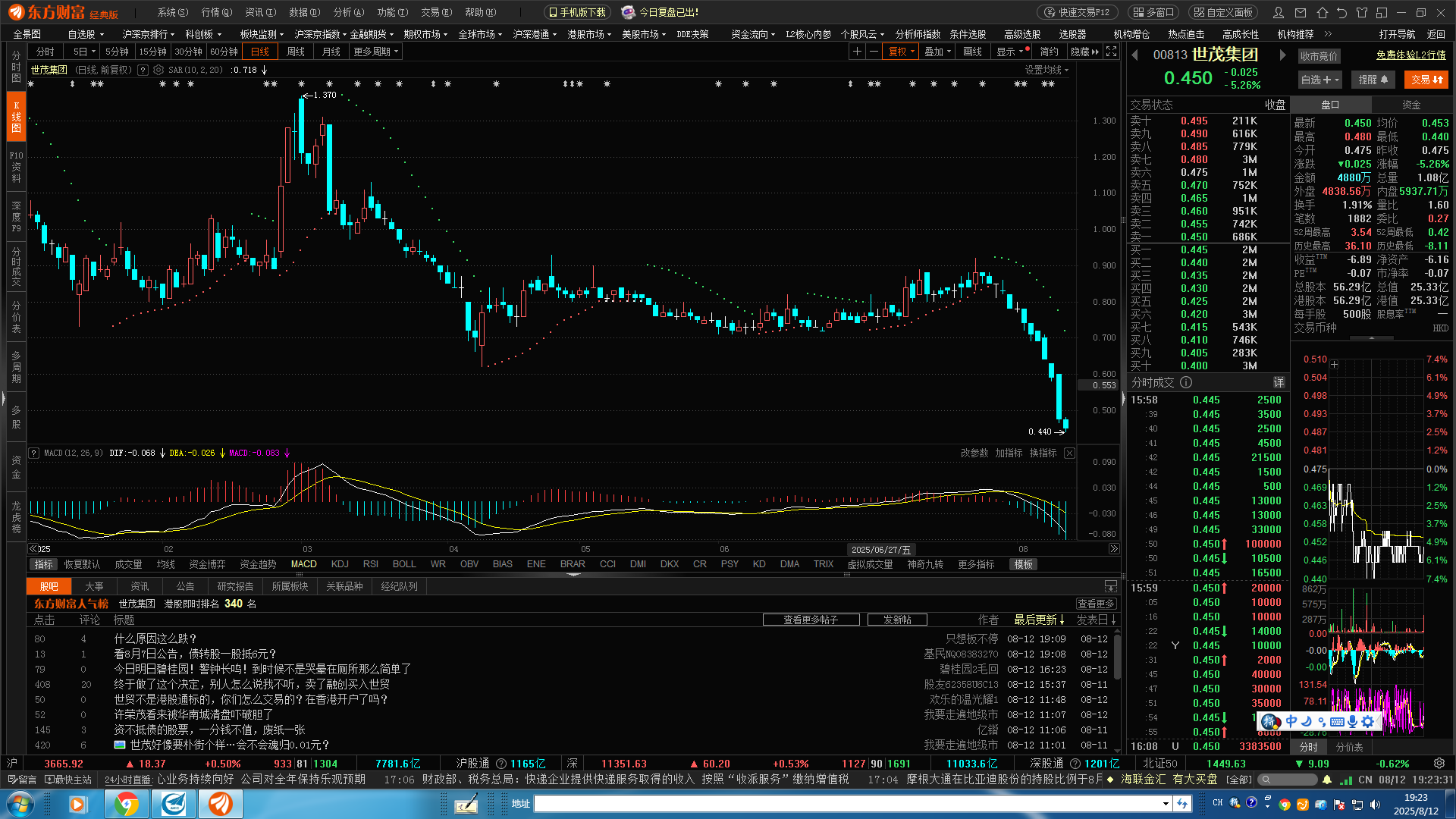Viewport: 1456px width, 819px height.
Task: Switch to 分时 bottom mini-chart toggle
Action: coord(1309,746)
